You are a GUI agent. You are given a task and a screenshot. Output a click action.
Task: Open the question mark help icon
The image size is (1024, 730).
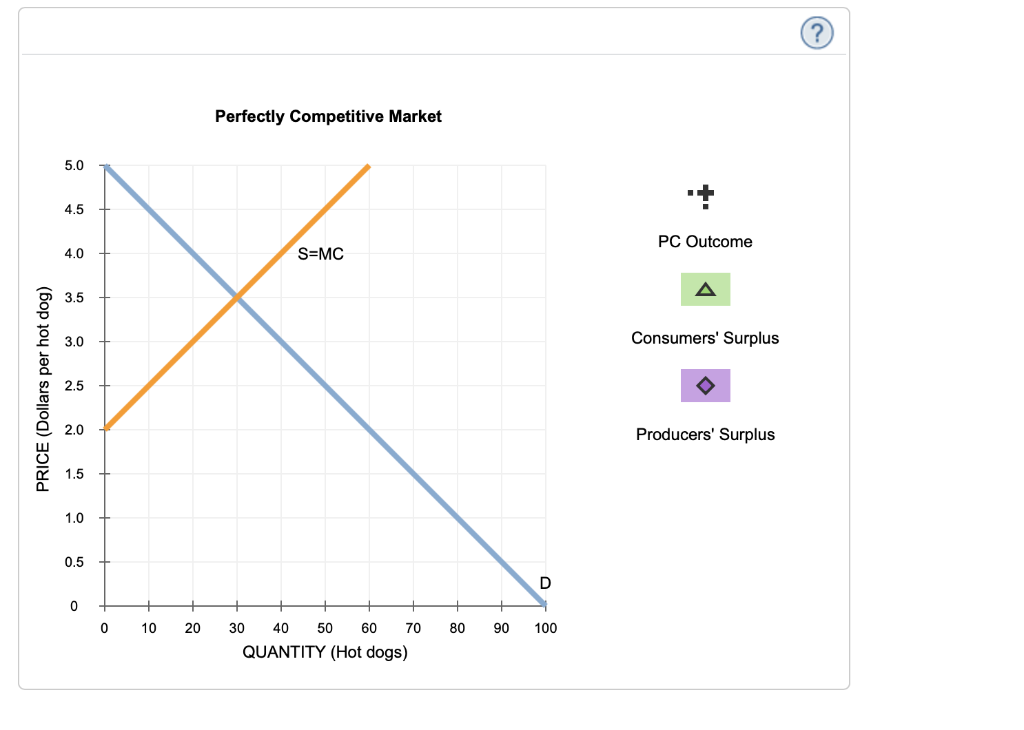(x=815, y=32)
